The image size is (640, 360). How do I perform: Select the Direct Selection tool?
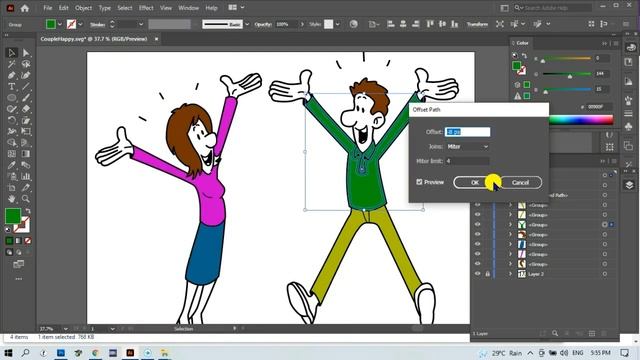pos(26,53)
